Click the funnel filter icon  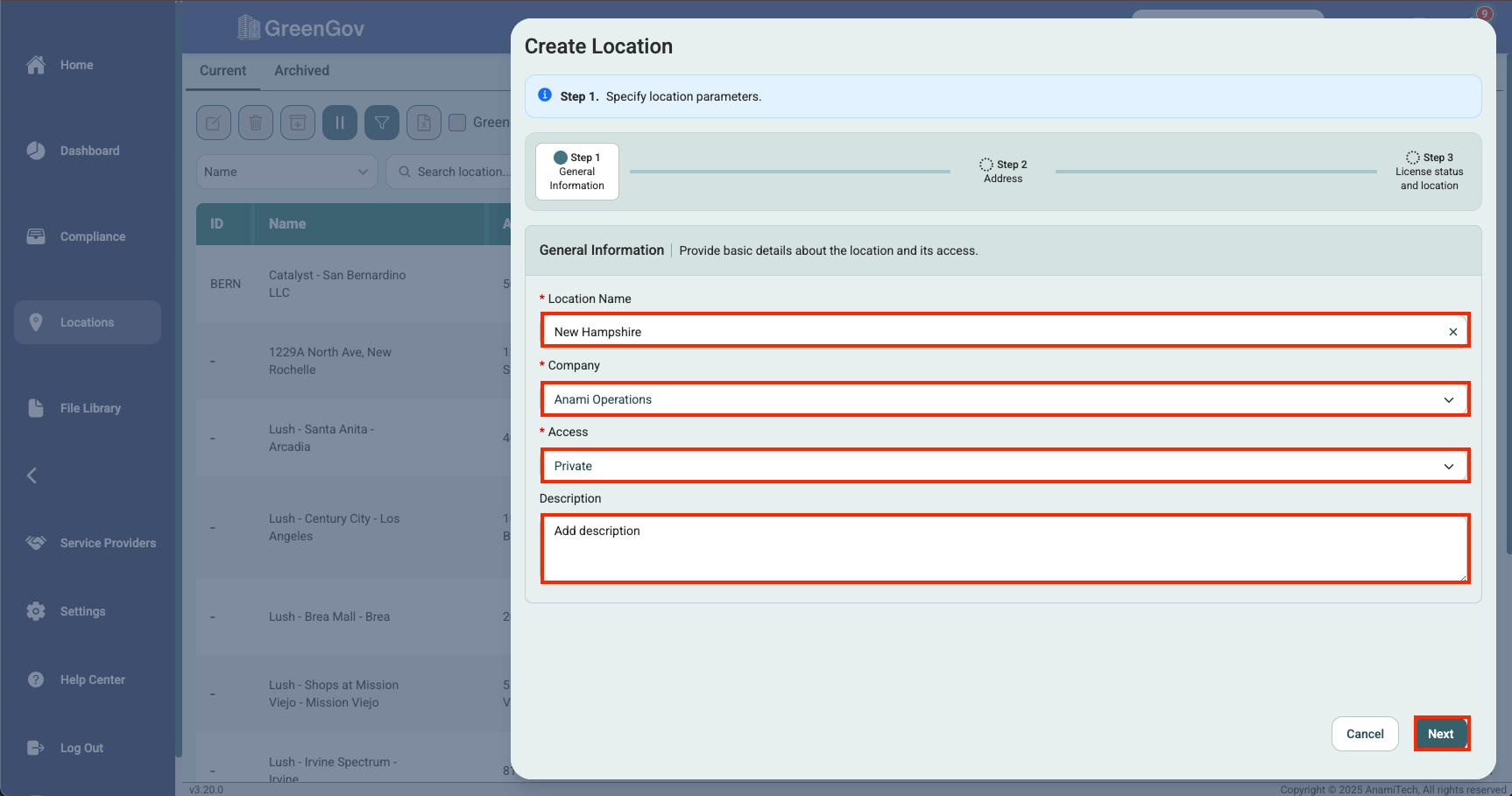pos(382,123)
